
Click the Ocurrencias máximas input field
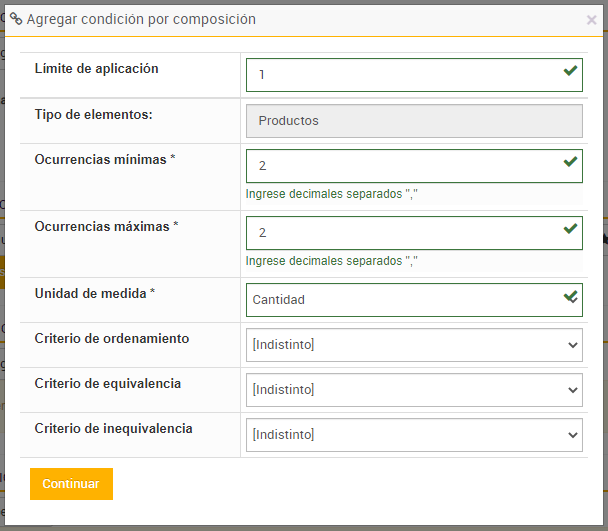(400, 233)
